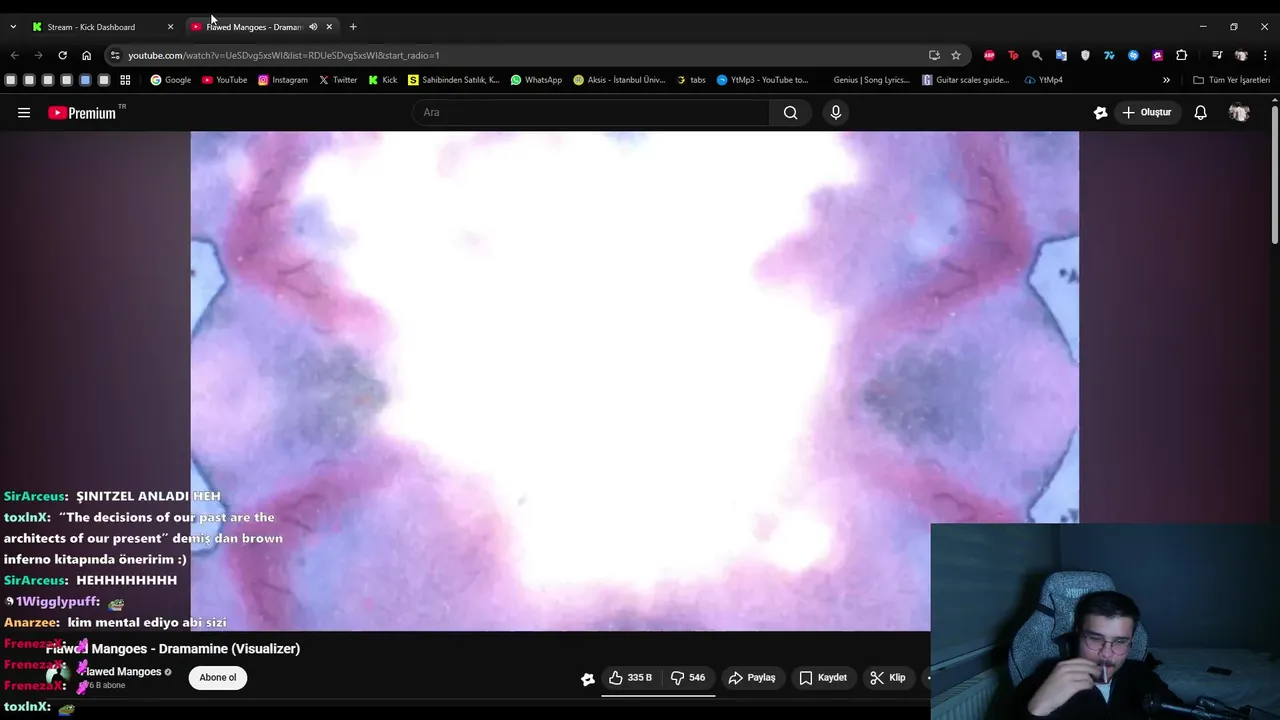Click the Oluştur create button
Screen dimensions: 1280x720
(1146, 113)
